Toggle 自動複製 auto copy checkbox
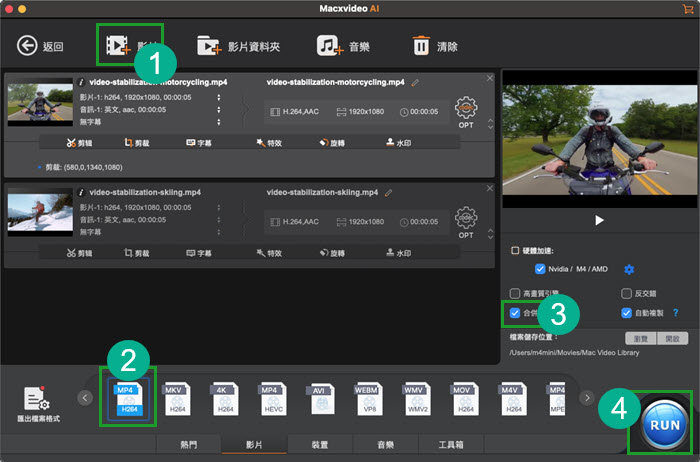 tap(626, 313)
